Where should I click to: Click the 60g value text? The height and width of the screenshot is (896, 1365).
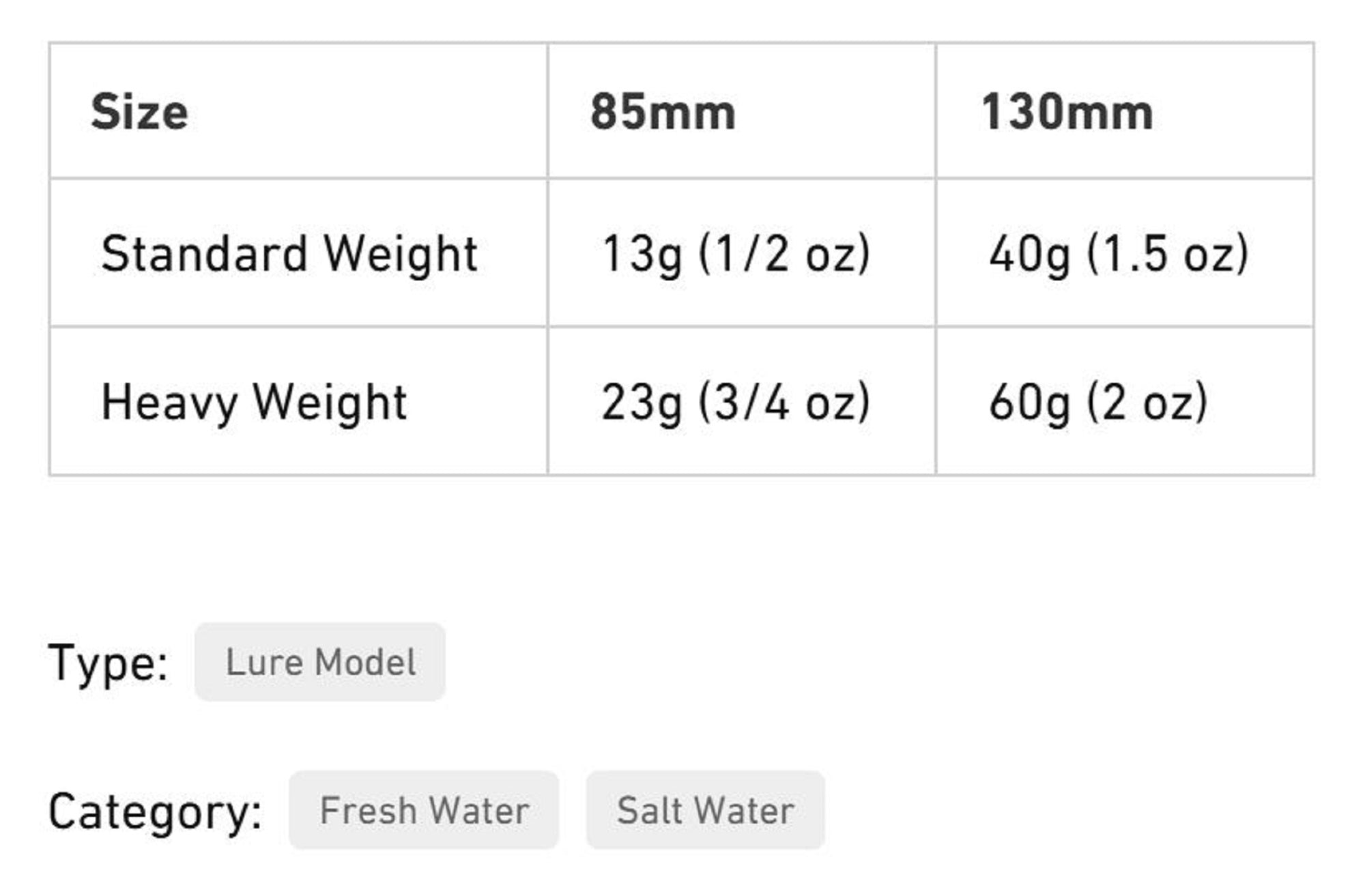[1029, 403]
